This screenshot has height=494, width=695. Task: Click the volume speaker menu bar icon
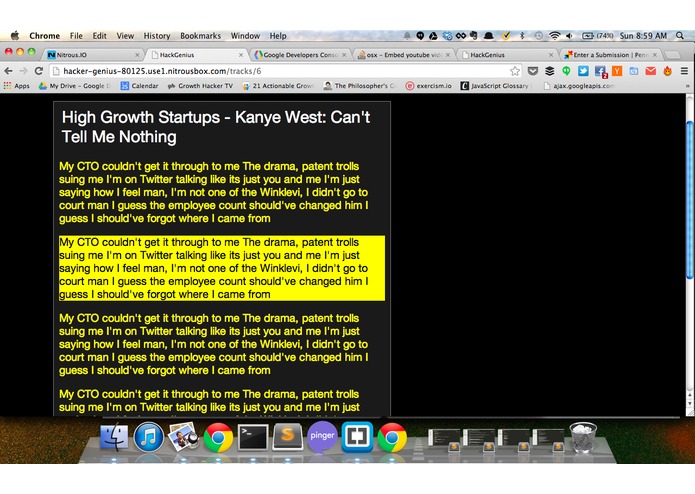point(570,35)
